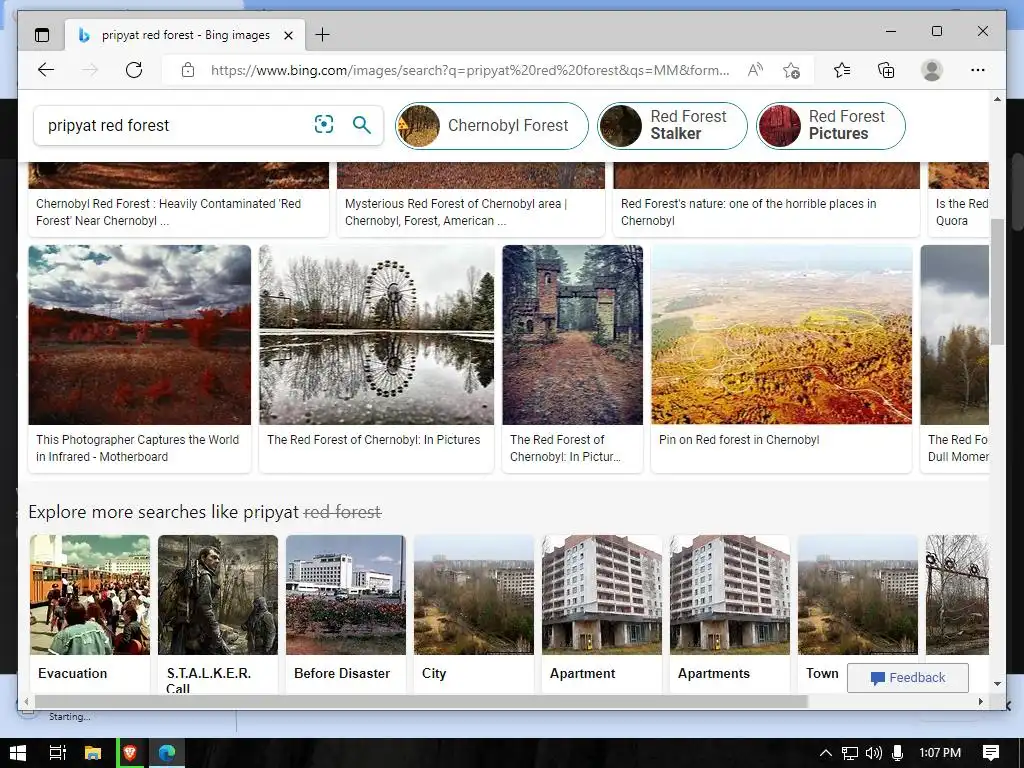The height and width of the screenshot is (768, 1024).
Task: Open the aerial Red forest pin image
Action: pyautogui.click(x=782, y=334)
